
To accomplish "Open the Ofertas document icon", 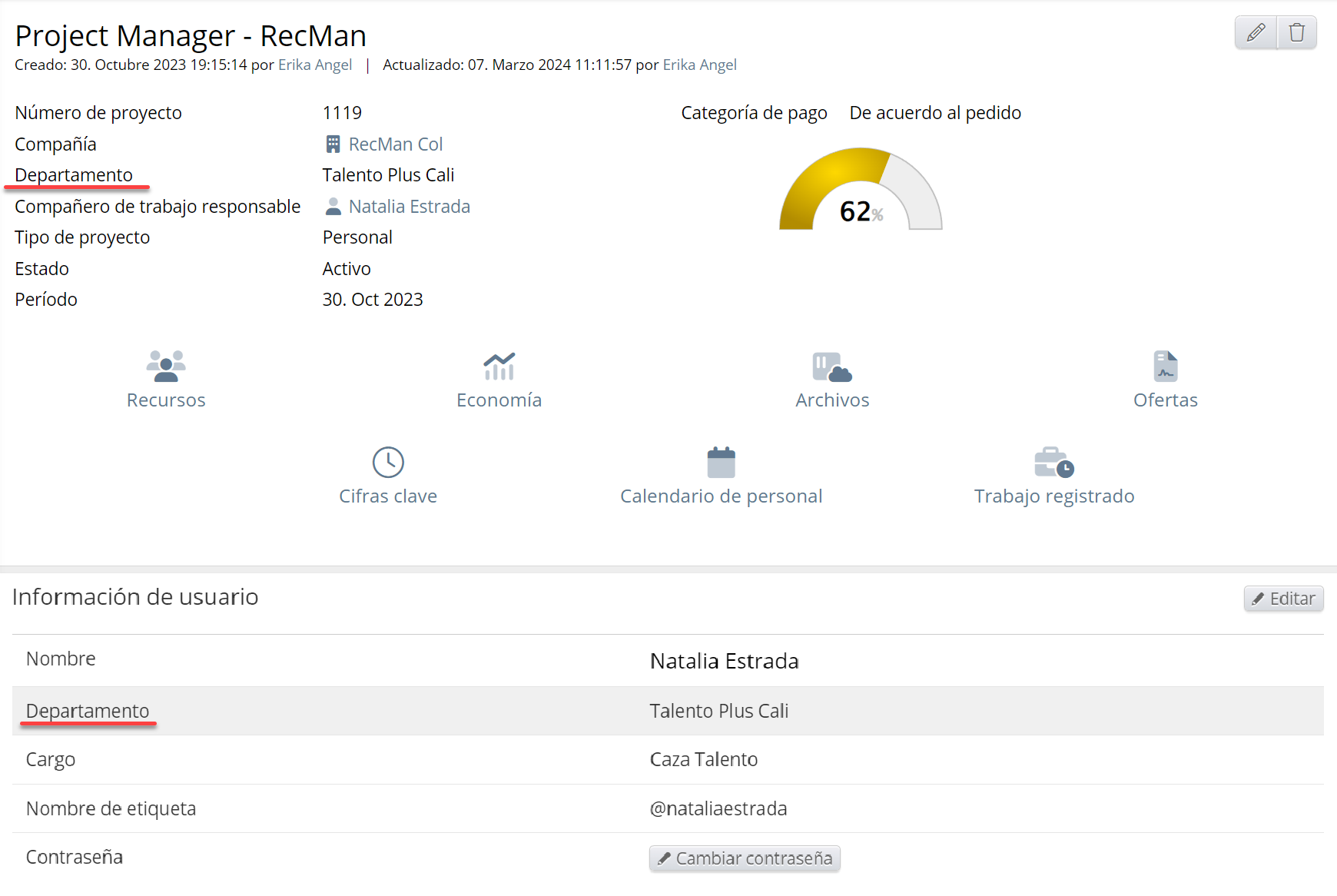I will 1166,366.
